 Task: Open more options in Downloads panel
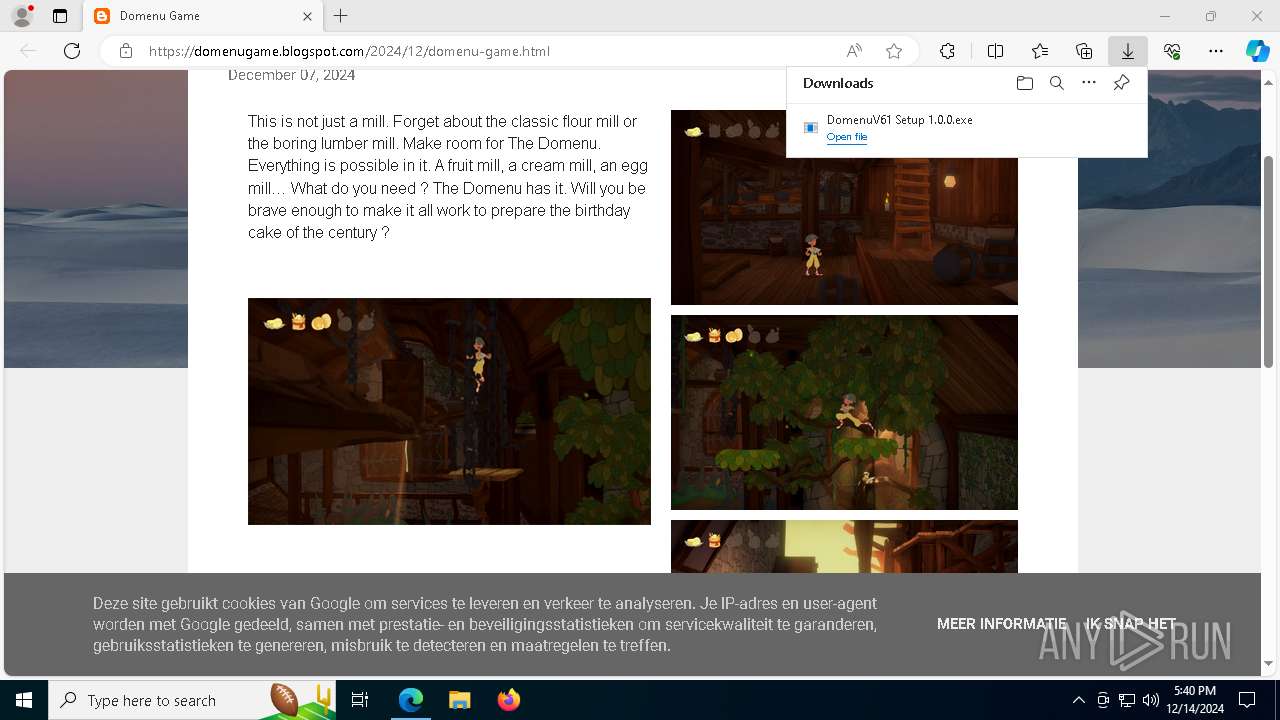click(1089, 83)
